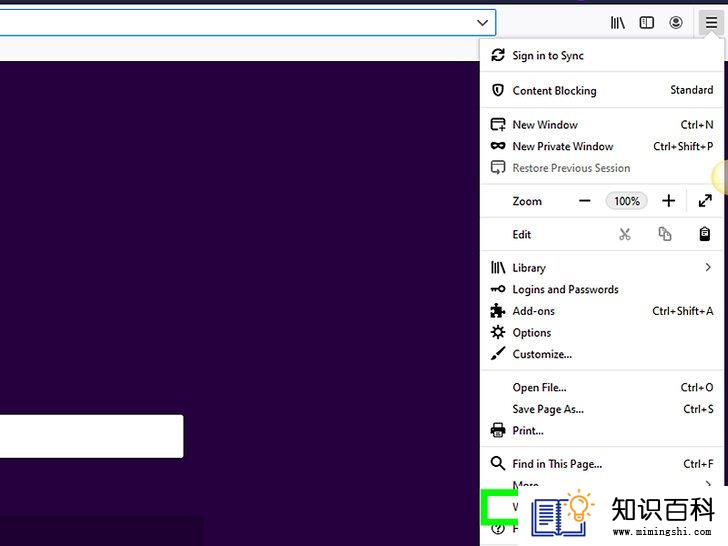Click the Cut scissors icon

click(x=625, y=234)
